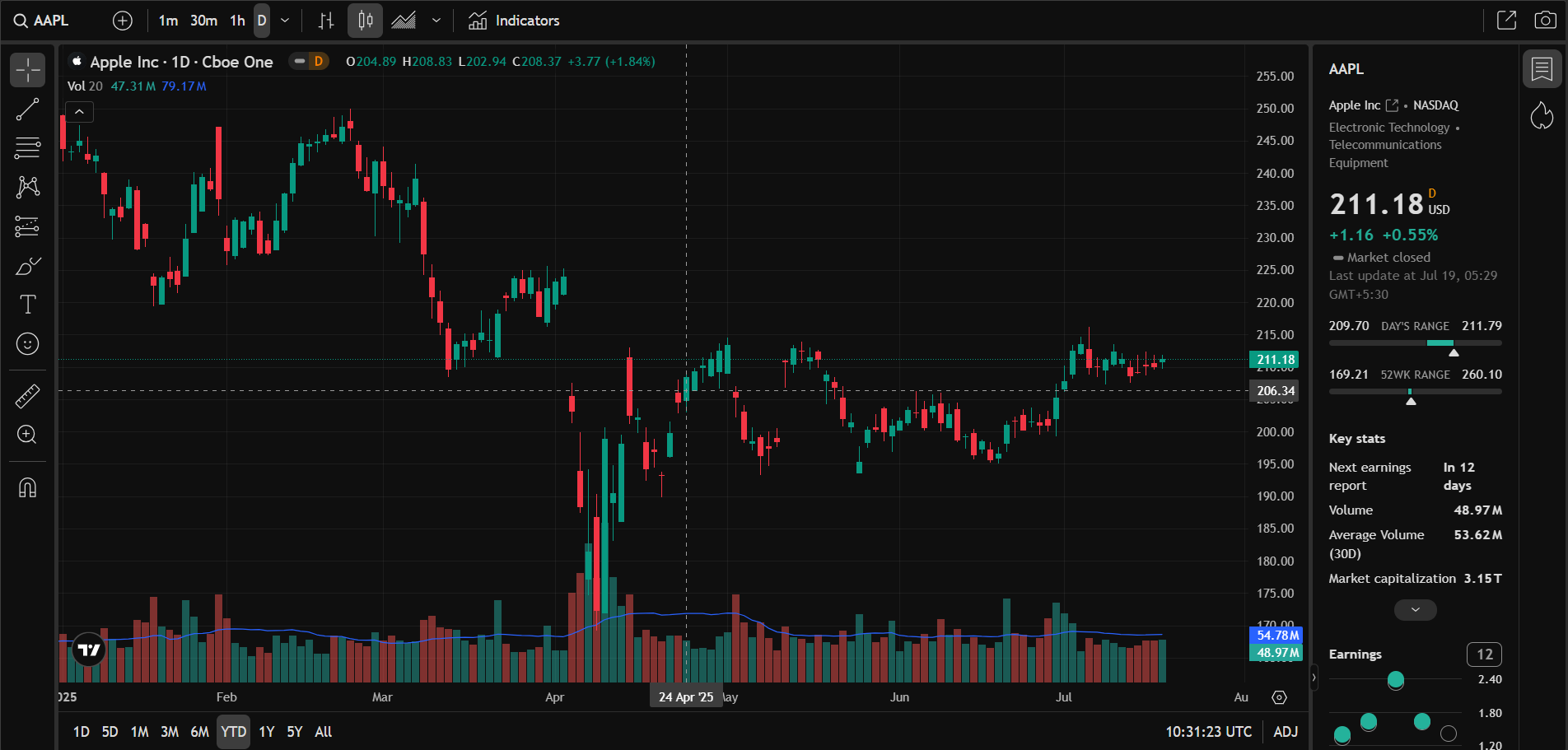This screenshot has height=750, width=1568.
Task: Select the forecasting and measurement tool
Action: click(28, 226)
